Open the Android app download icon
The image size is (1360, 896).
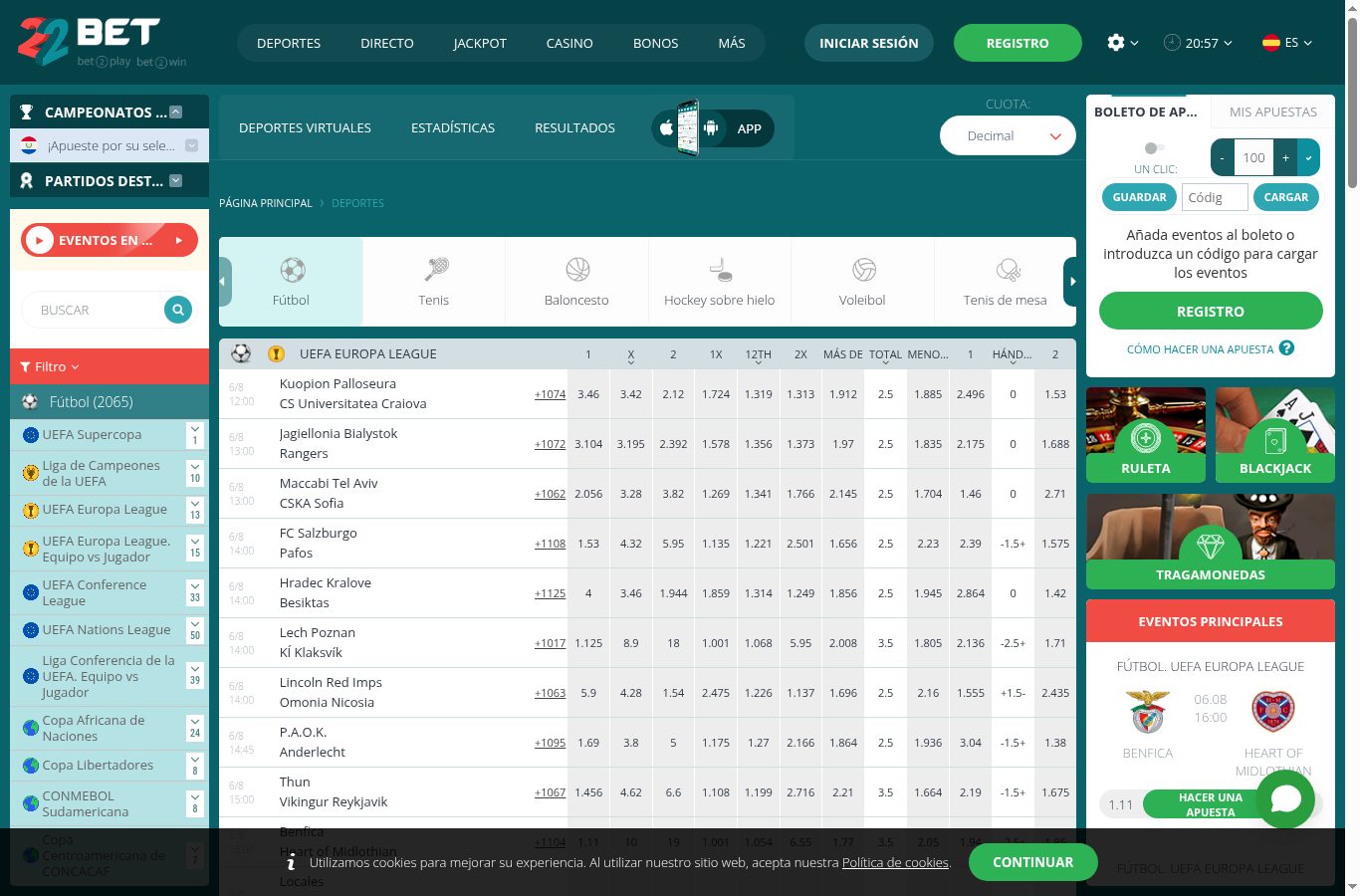[711, 128]
